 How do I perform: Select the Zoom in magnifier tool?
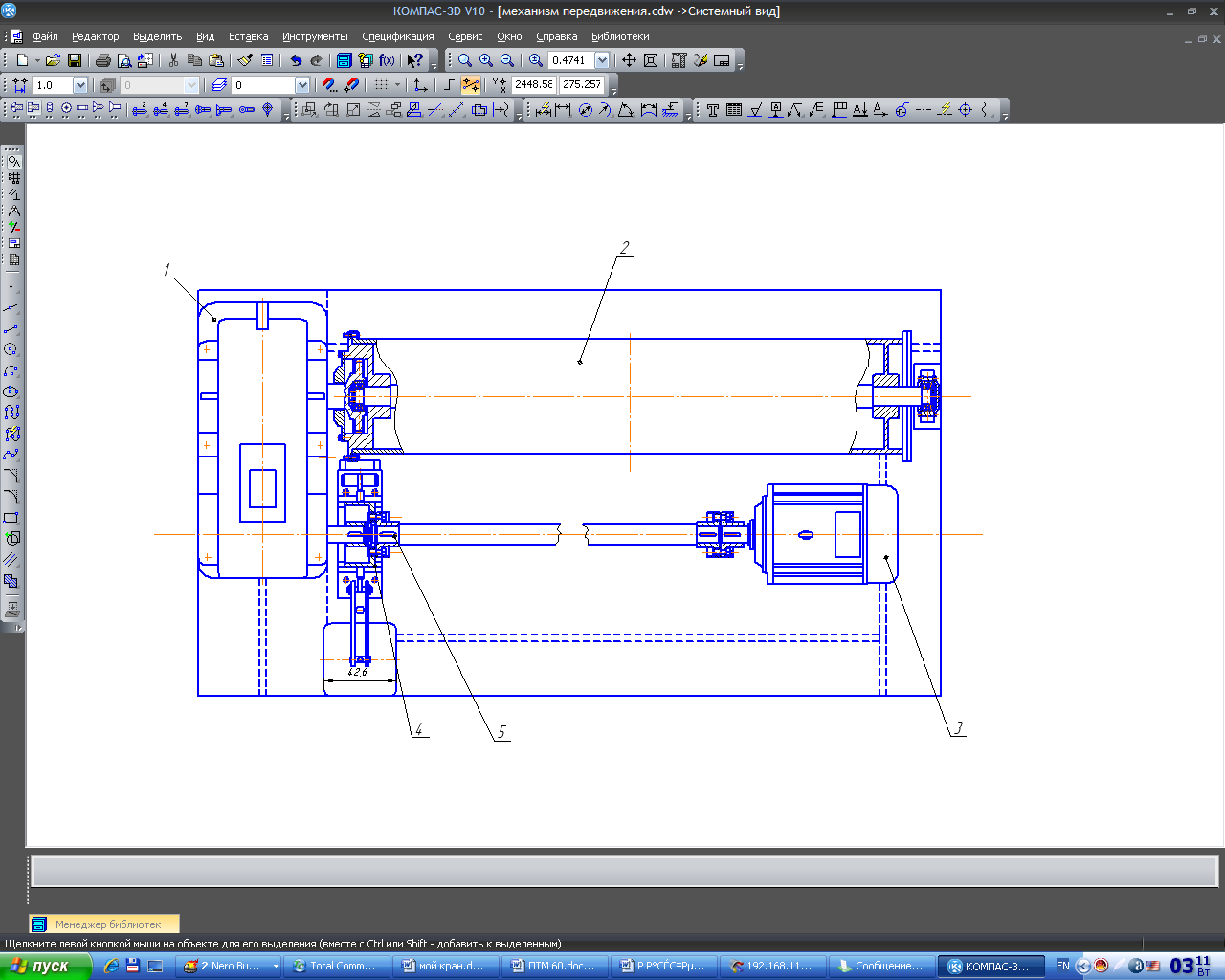click(x=486, y=60)
